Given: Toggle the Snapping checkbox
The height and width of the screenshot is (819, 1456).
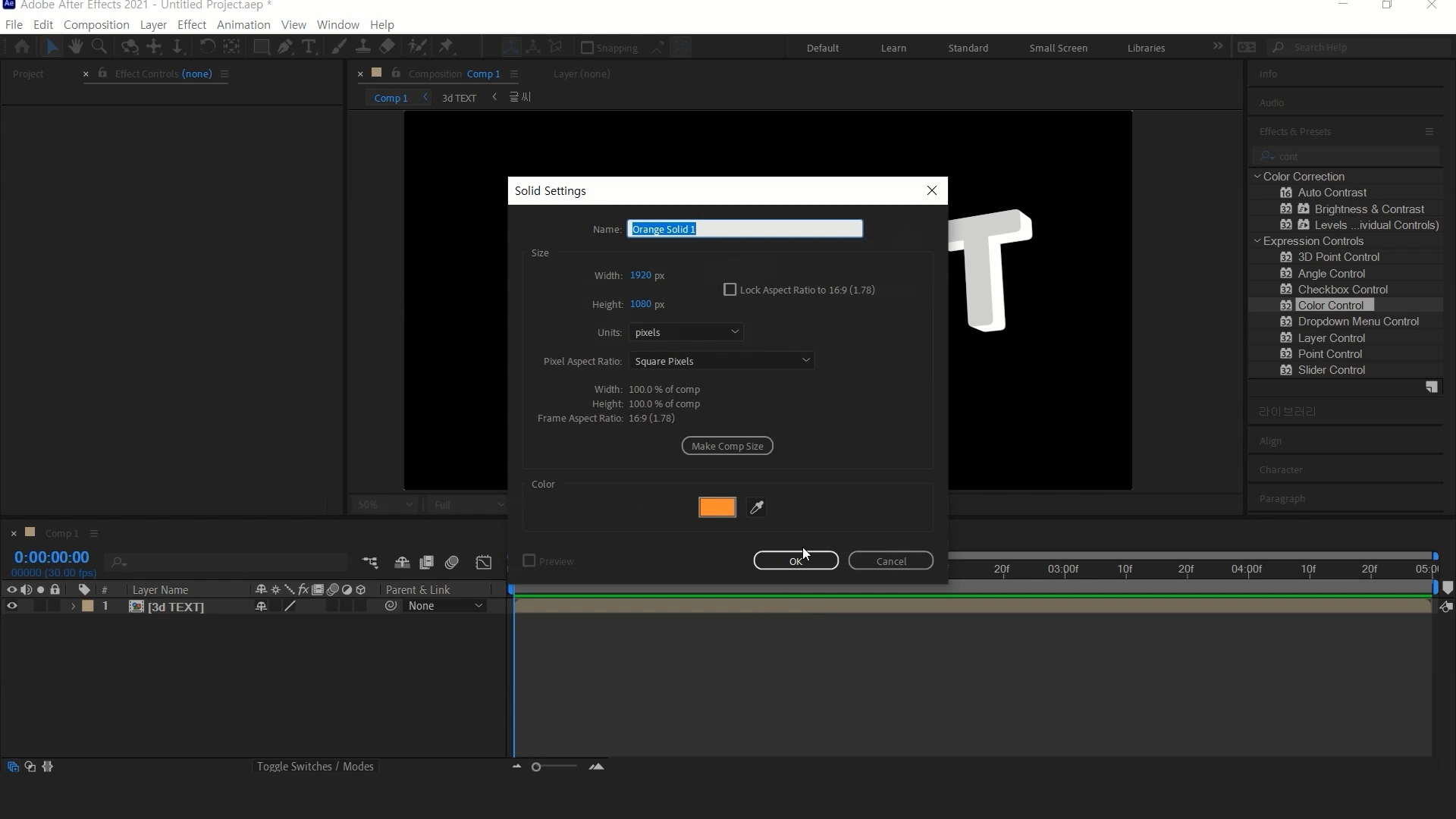Looking at the screenshot, I should (587, 48).
